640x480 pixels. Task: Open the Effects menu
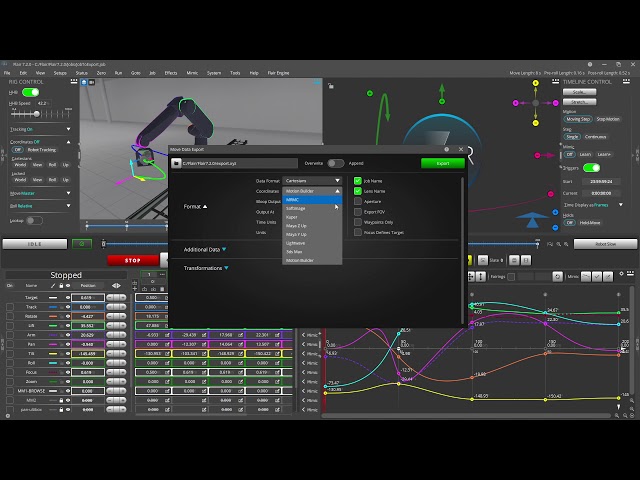point(171,73)
